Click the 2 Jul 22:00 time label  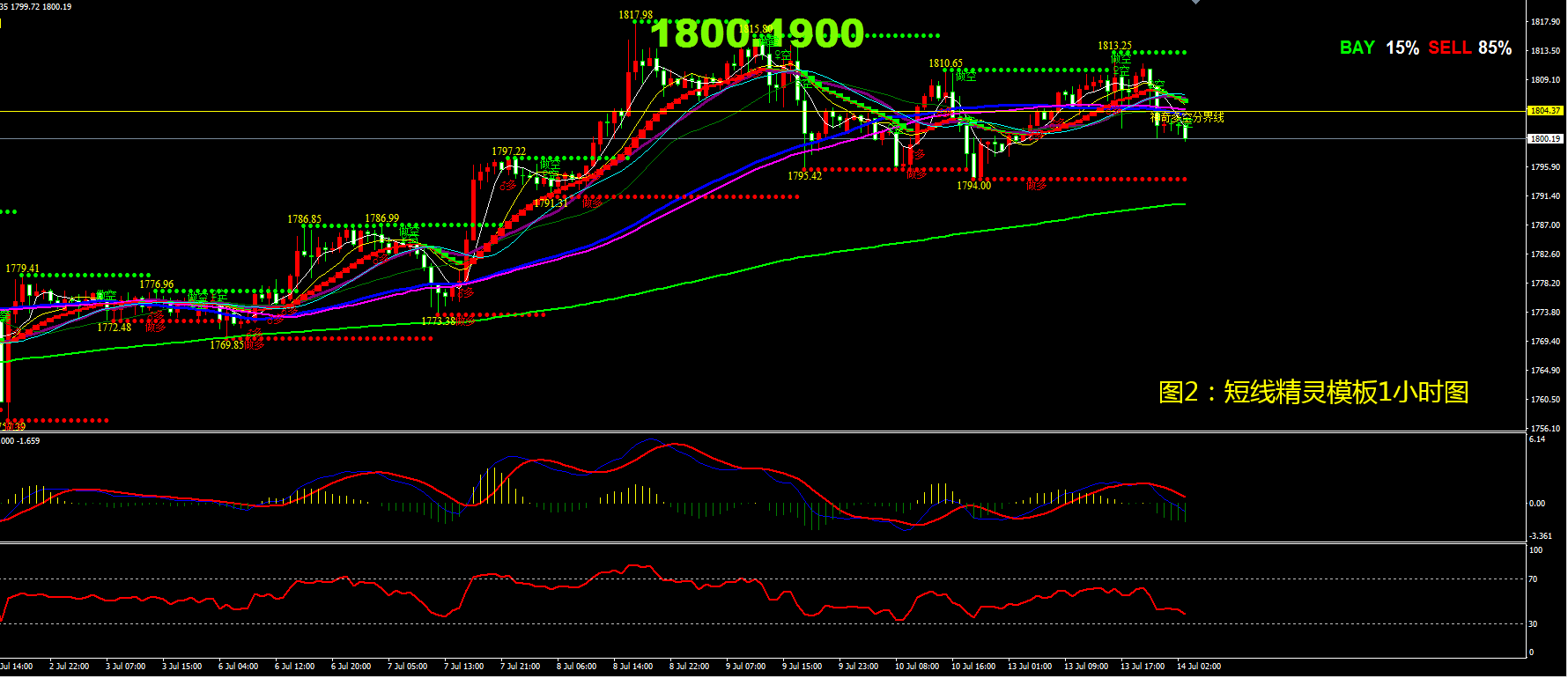[x=69, y=667]
